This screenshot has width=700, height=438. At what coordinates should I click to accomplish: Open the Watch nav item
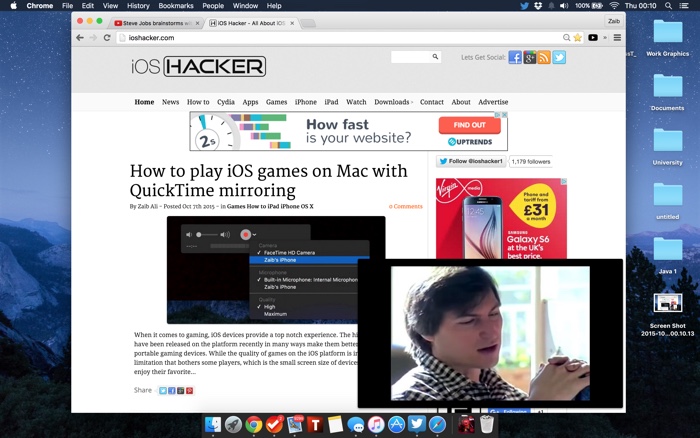tap(356, 102)
